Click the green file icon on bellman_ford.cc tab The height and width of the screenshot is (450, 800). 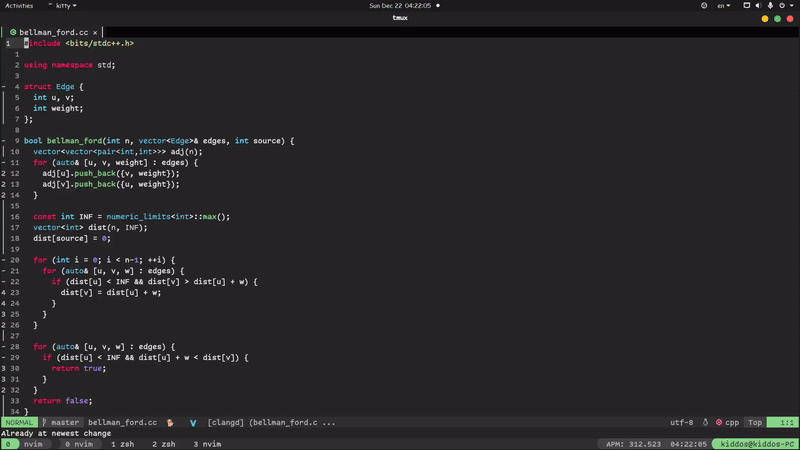click(x=13, y=32)
